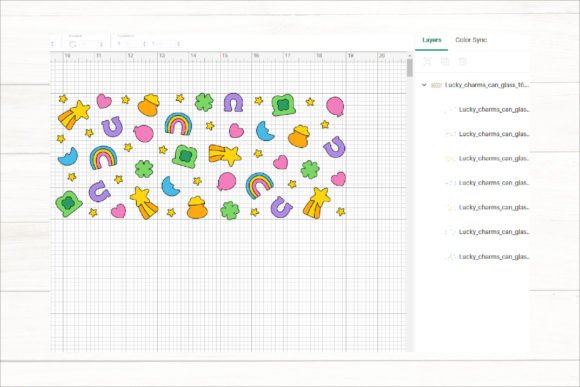Click the first sublayer's thumbnail icon

click(x=451, y=110)
